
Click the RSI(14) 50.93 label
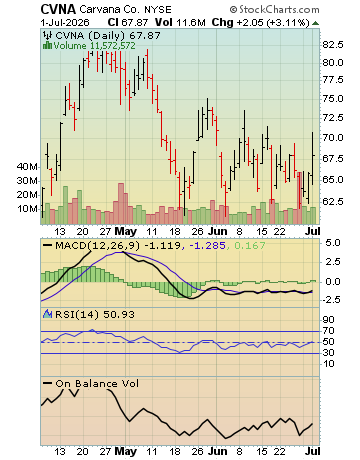[95, 315]
